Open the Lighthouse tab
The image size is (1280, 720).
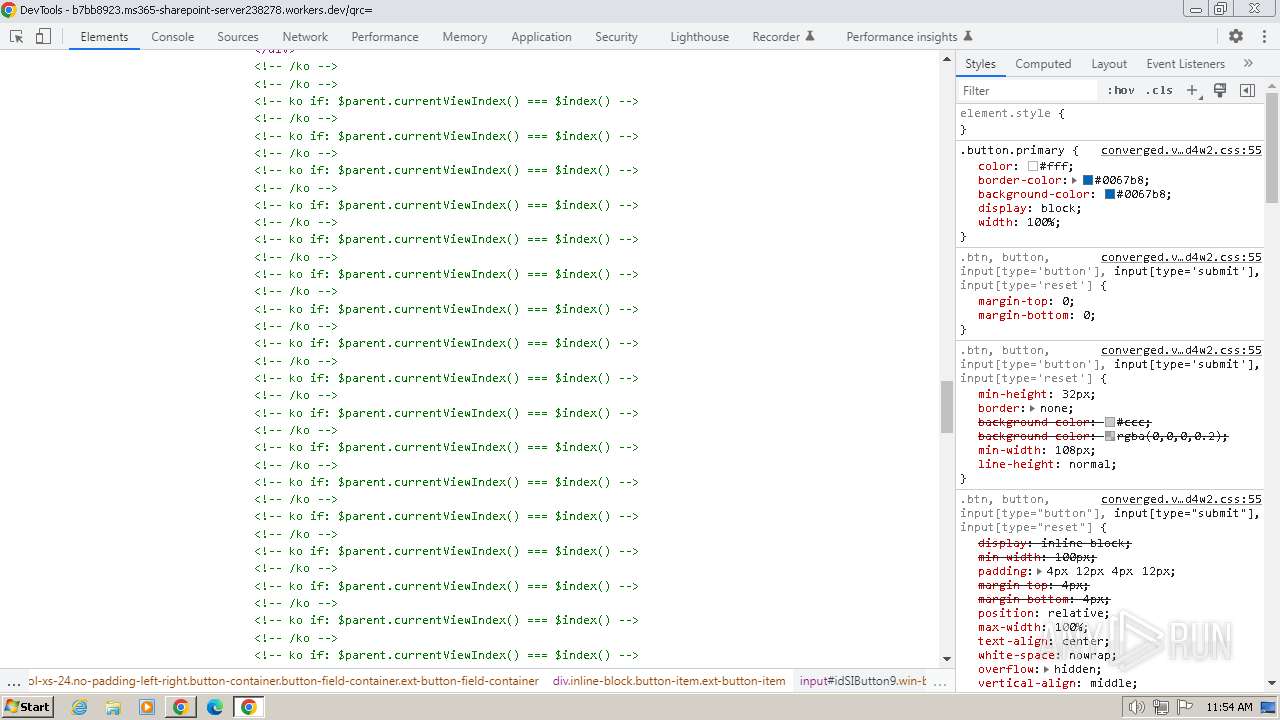(699, 36)
